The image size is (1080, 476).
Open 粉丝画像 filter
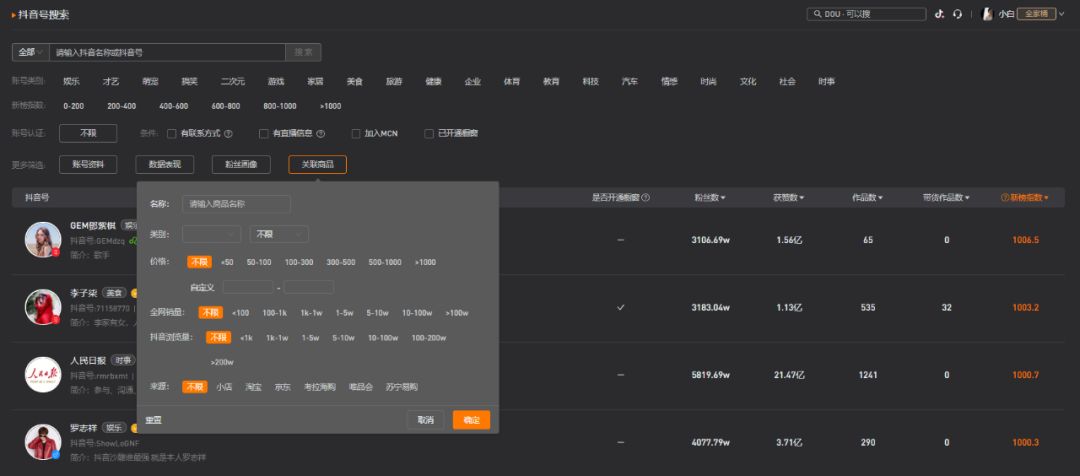pos(241,165)
